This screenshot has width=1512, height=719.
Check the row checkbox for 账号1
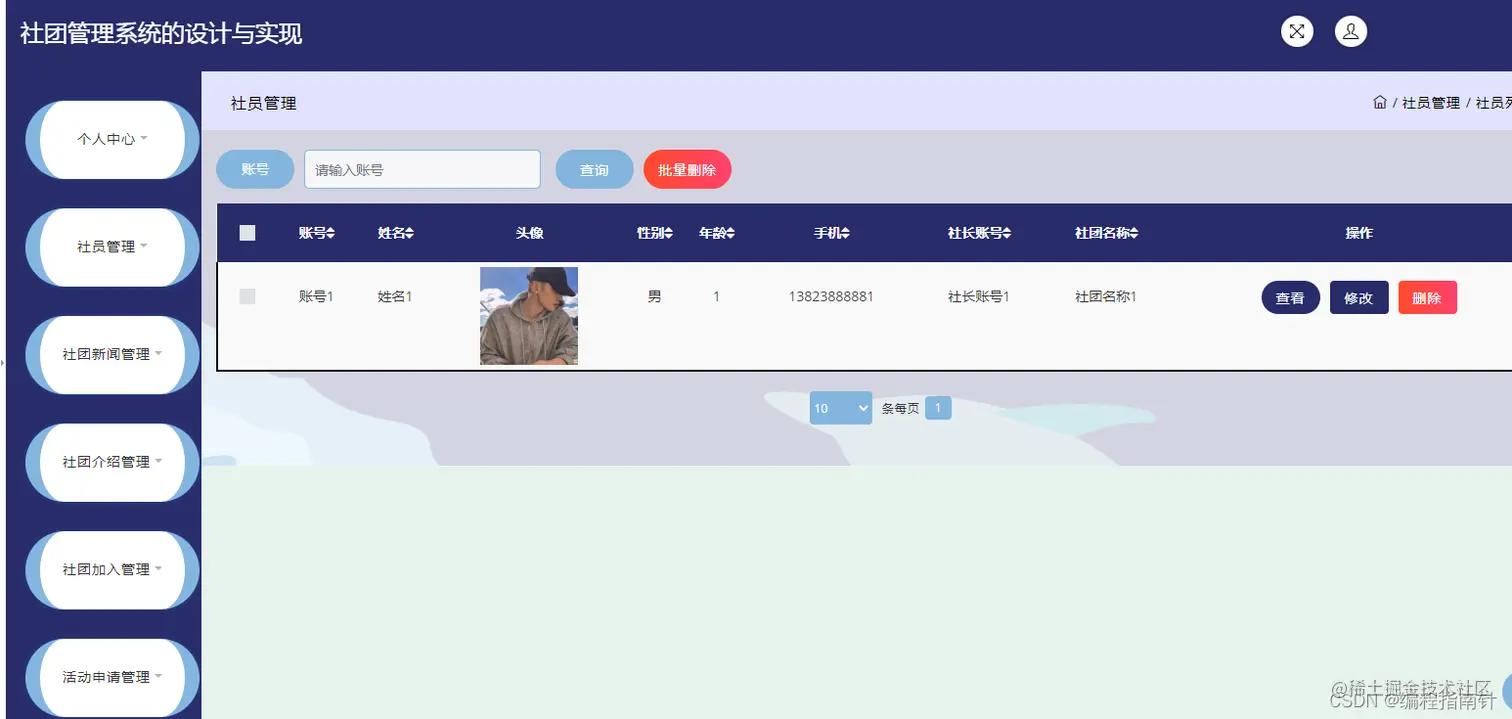[248, 296]
